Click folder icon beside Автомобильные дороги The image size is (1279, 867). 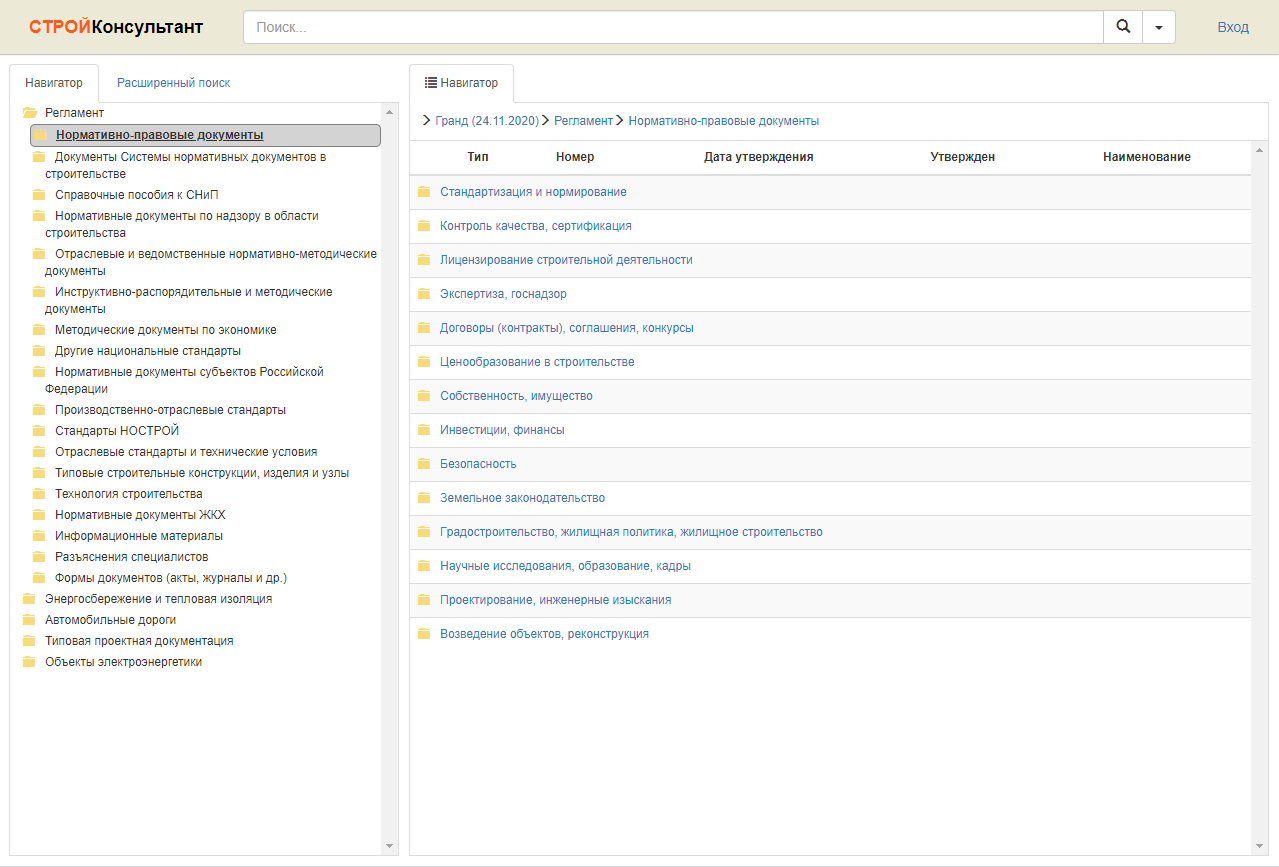(29, 620)
